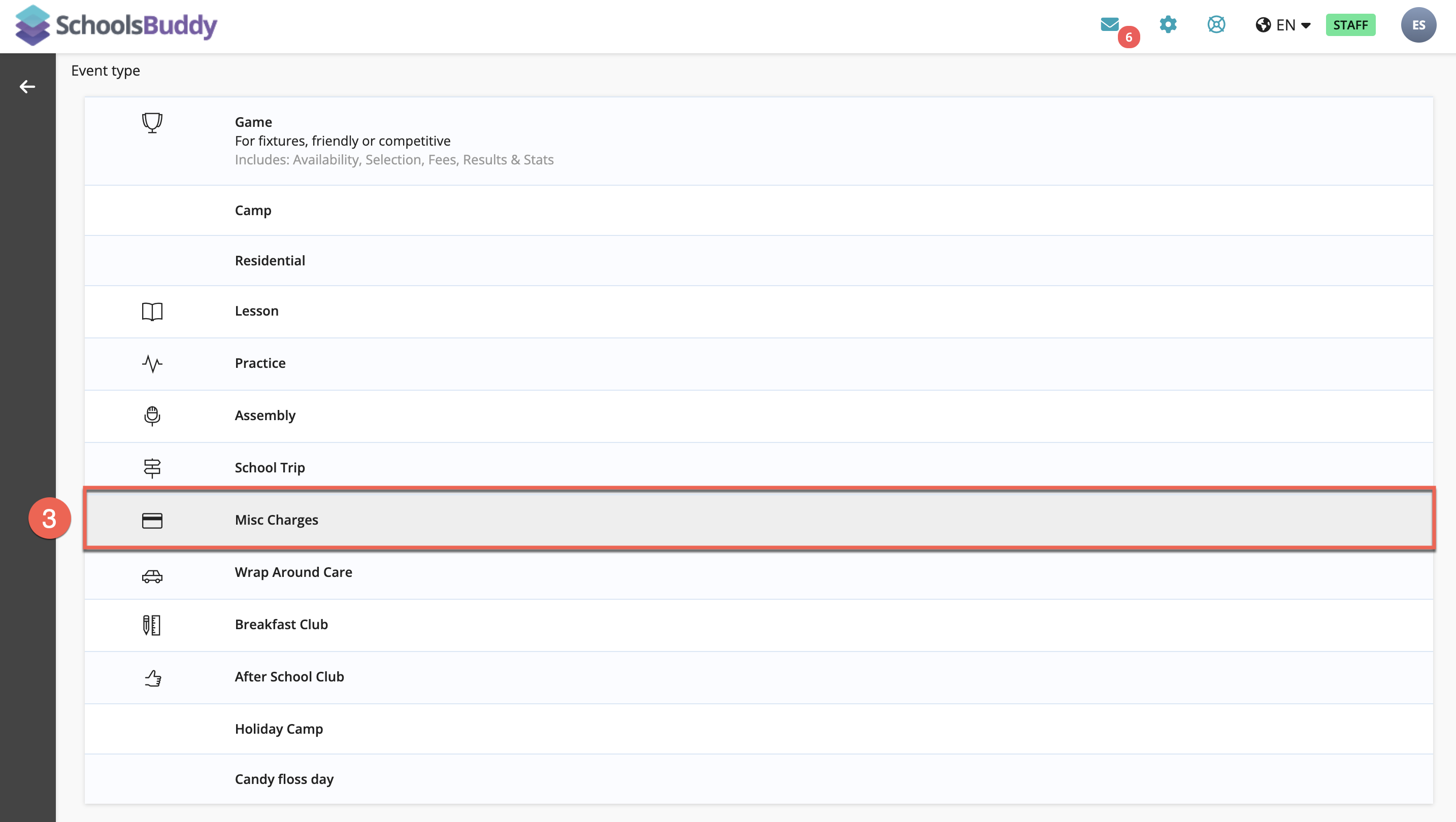Click the STAFF badge
This screenshot has height=822, width=1456.
click(x=1350, y=25)
